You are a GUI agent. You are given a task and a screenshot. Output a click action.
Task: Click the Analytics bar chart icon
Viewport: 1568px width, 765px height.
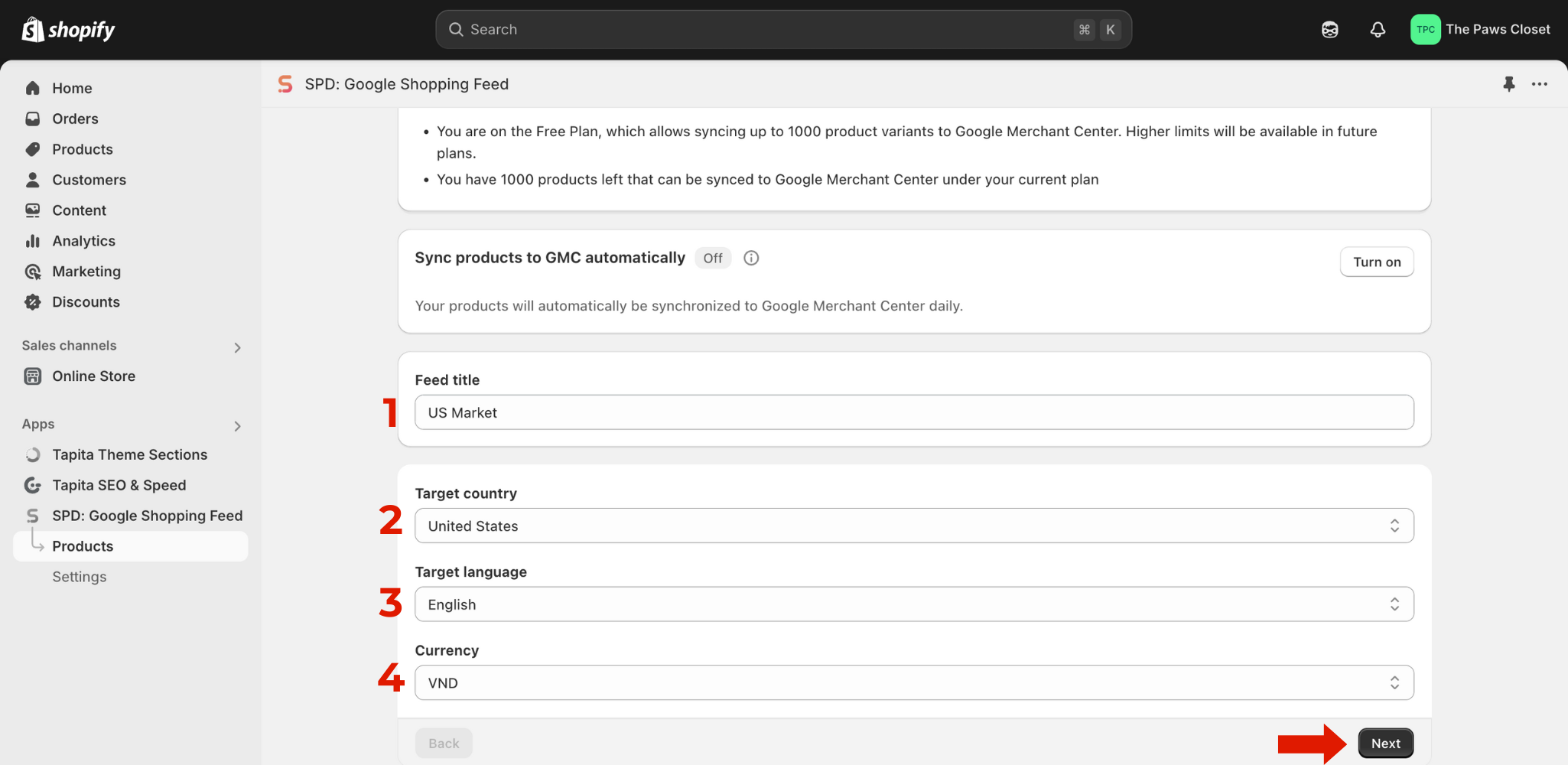33,241
